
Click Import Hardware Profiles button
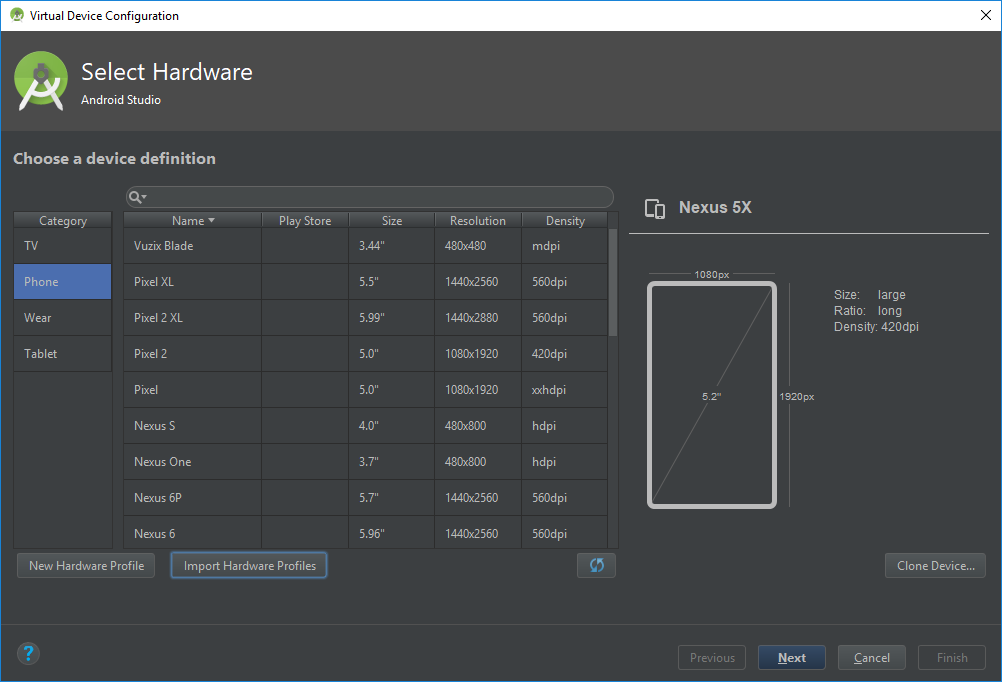[249, 566]
